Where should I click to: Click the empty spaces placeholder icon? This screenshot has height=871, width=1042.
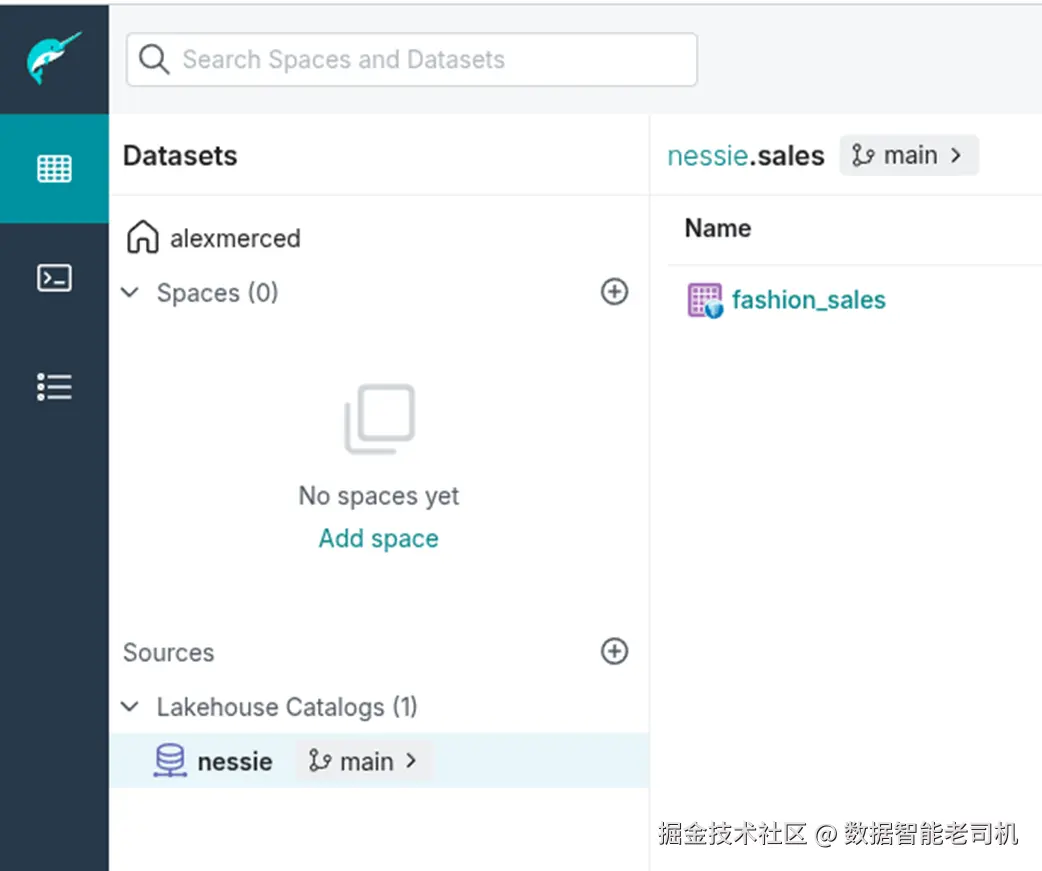coord(379,419)
